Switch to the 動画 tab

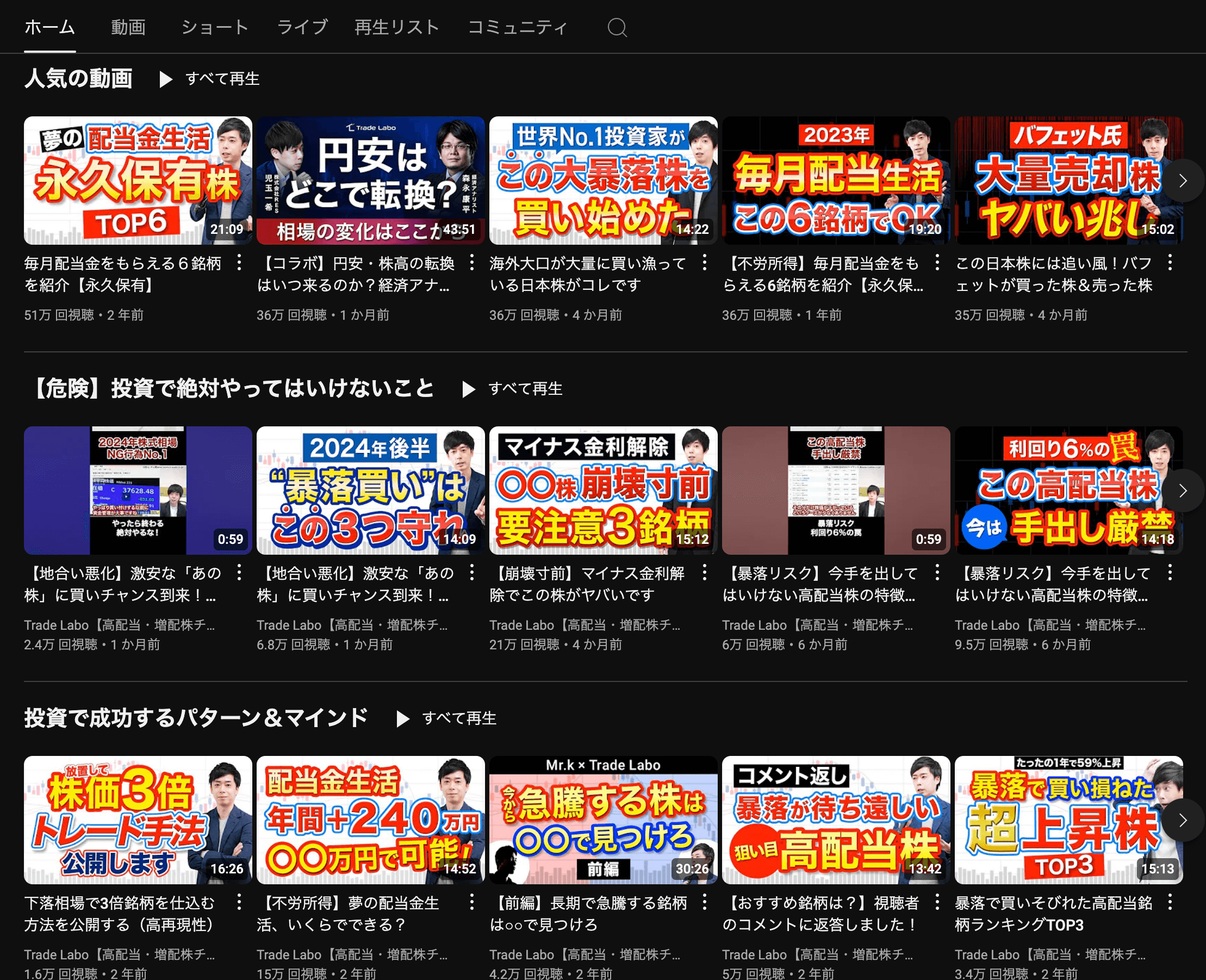click(x=129, y=27)
